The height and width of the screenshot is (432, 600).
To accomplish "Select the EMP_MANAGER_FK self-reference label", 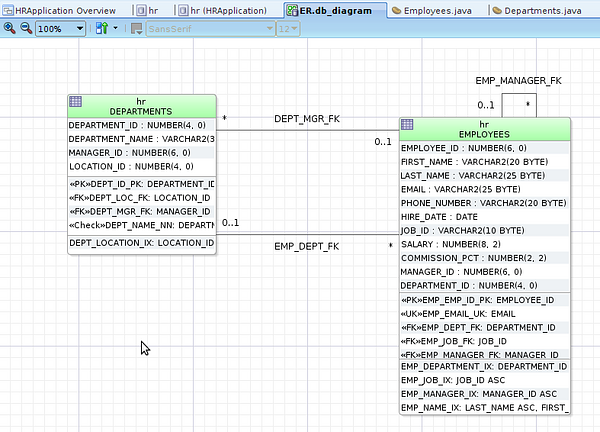I will pyautogui.click(x=518, y=78).
